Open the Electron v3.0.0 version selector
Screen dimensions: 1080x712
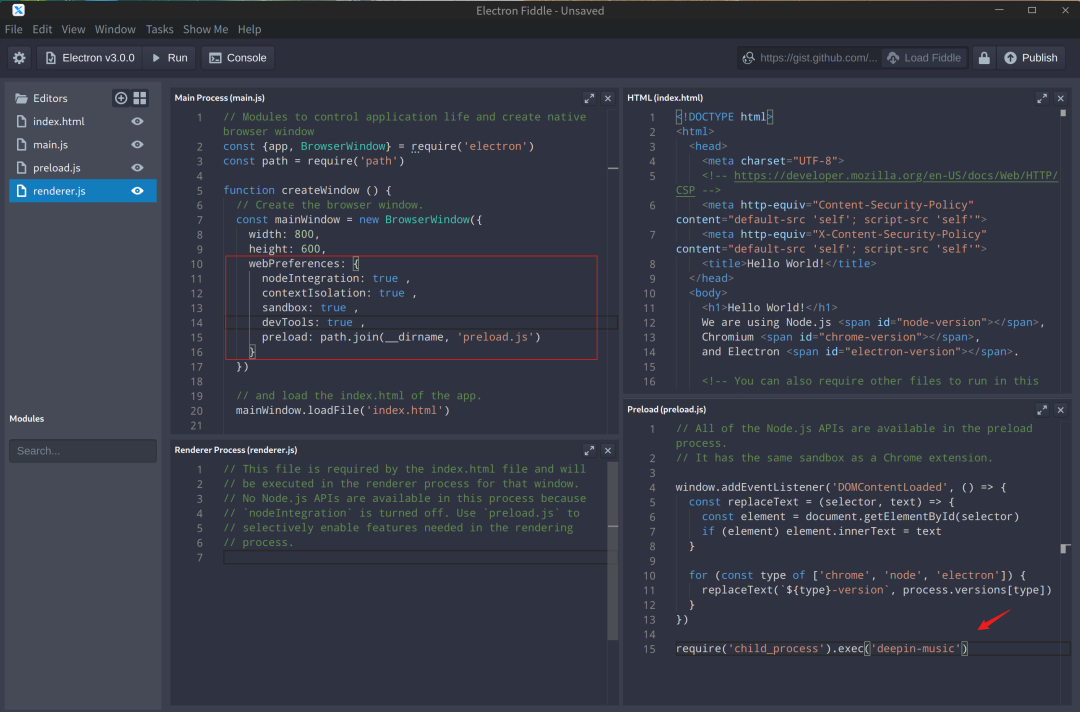[90, 58]
